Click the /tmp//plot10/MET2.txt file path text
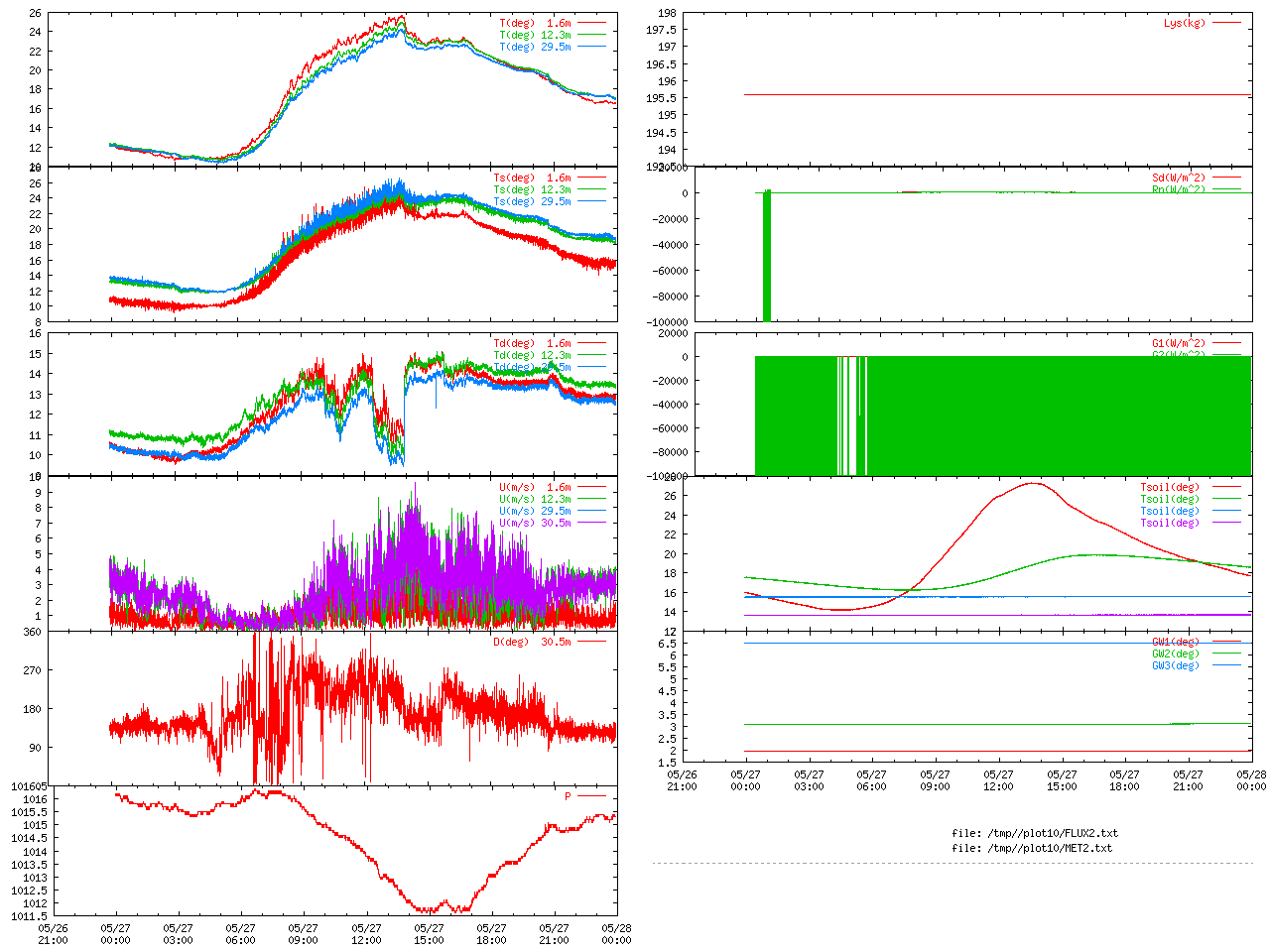The width and height of the screenshot is (1270, 952). coord(1032,848)
